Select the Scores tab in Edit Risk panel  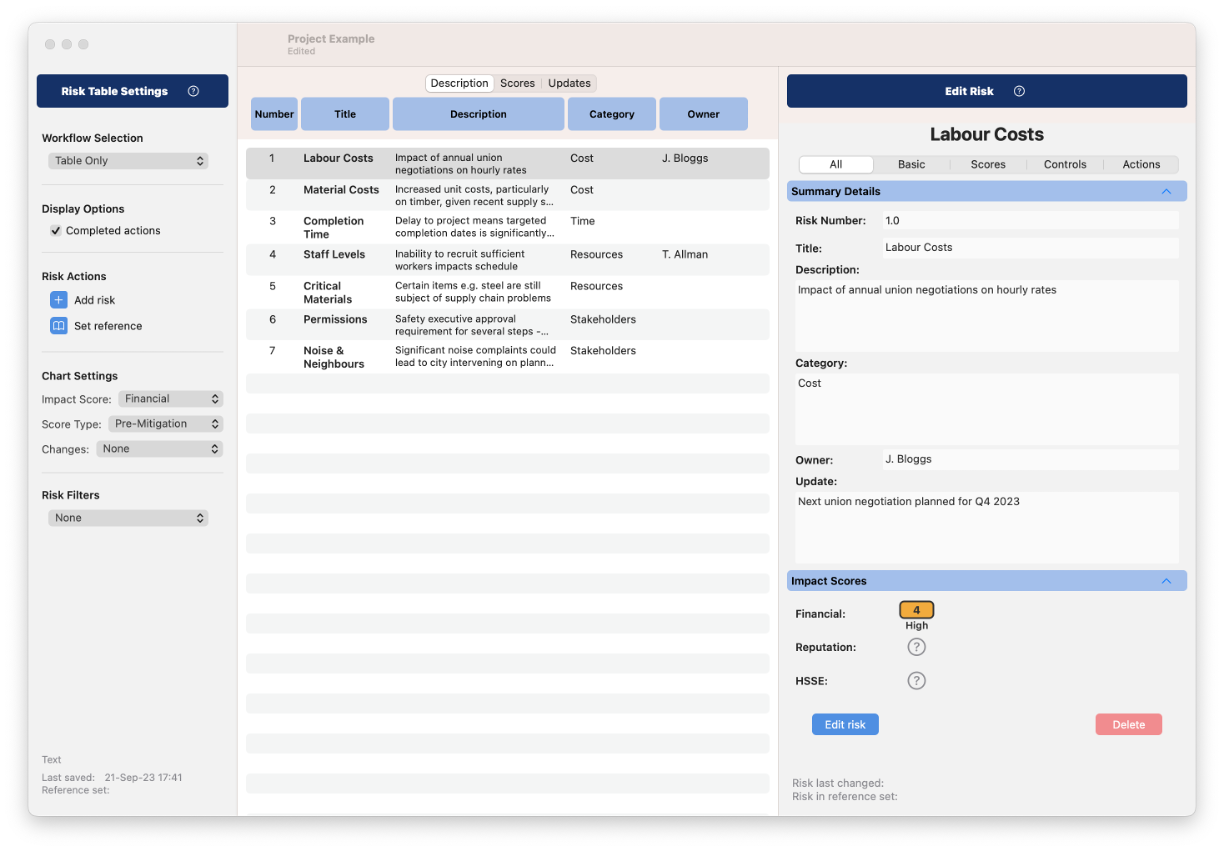pos(988,165)
